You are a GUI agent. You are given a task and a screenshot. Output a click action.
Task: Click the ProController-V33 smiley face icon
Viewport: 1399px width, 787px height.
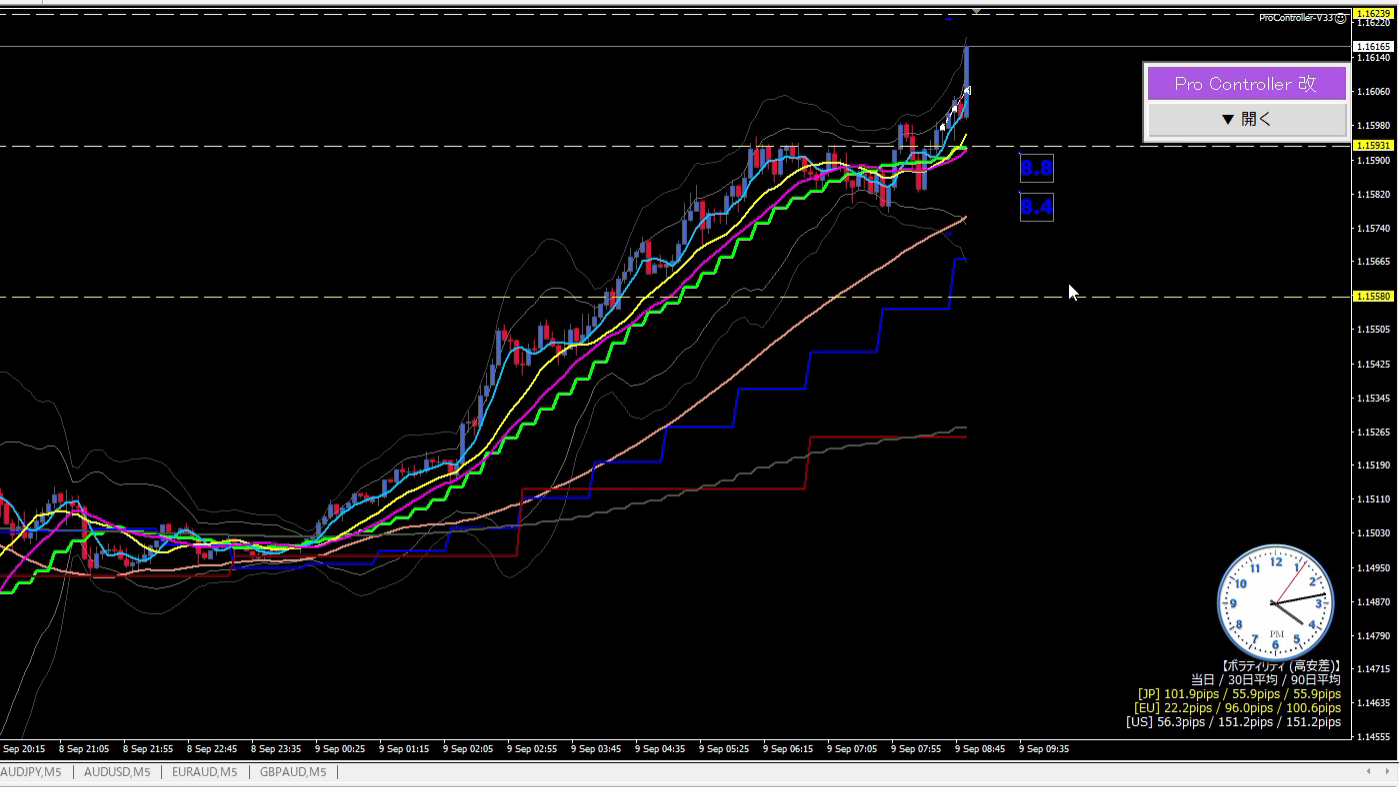pyautogui.click(x=1340, y=18)
